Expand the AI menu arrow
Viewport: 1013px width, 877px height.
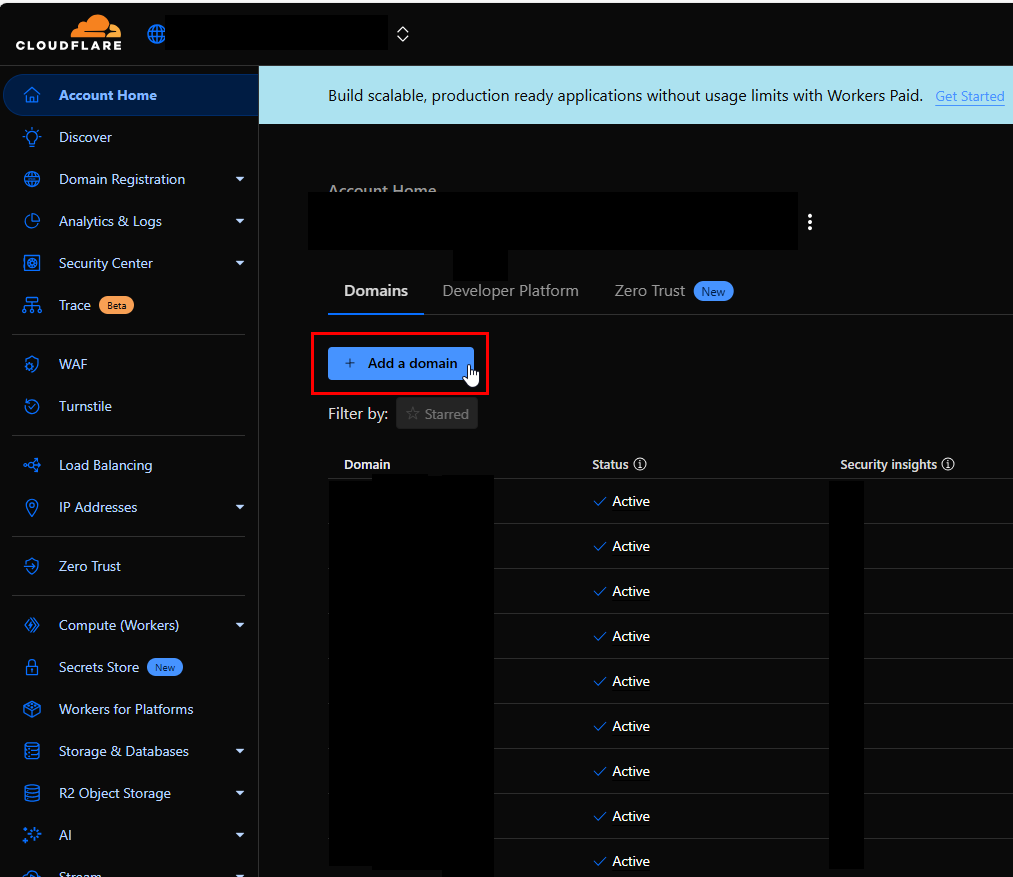240,835
